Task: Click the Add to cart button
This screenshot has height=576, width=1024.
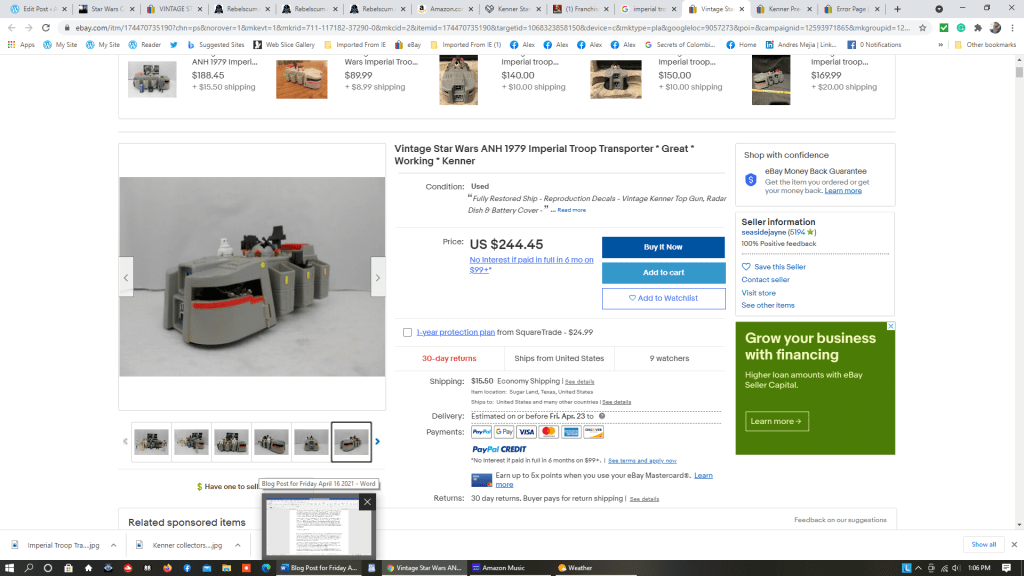Action: click(x=663, y=273)
